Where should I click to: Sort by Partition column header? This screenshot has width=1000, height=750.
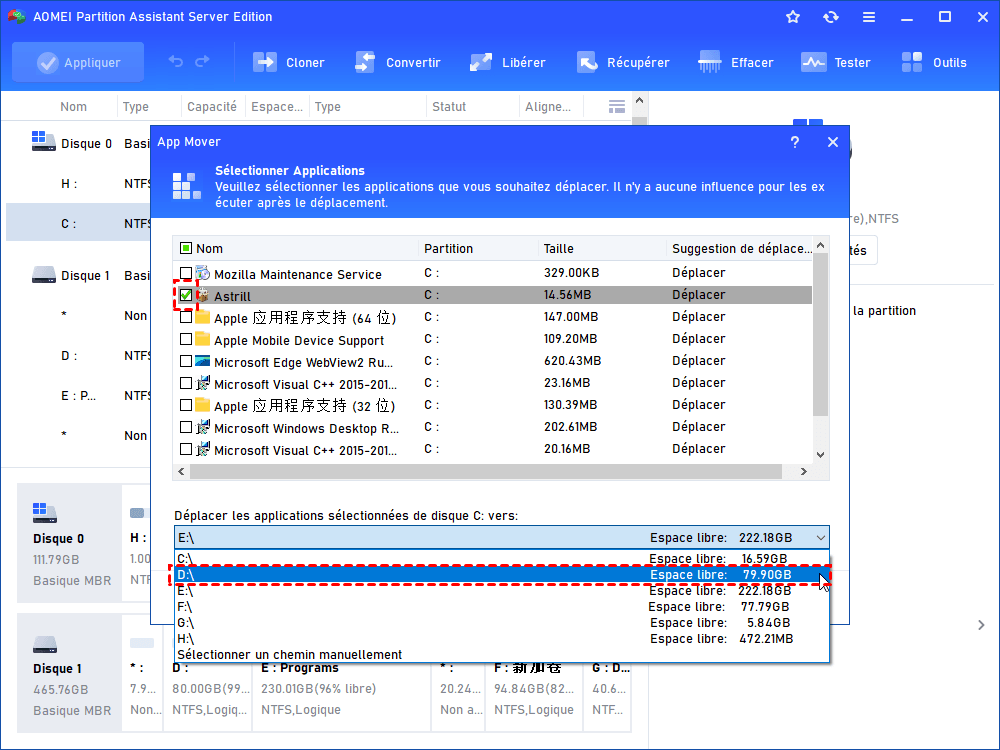coord(448,249)
